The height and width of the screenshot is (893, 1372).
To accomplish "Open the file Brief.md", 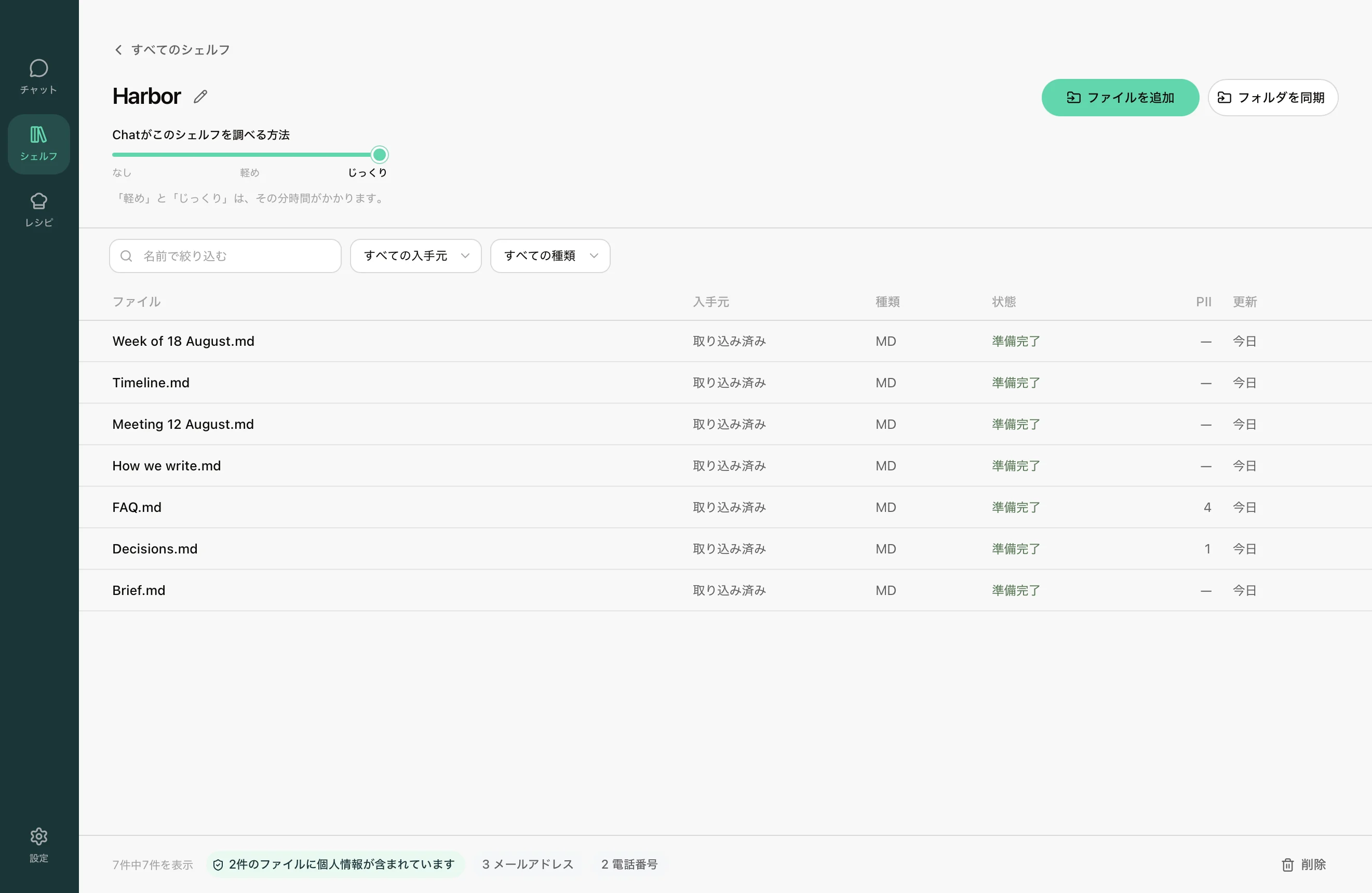I will coord(139,590).
